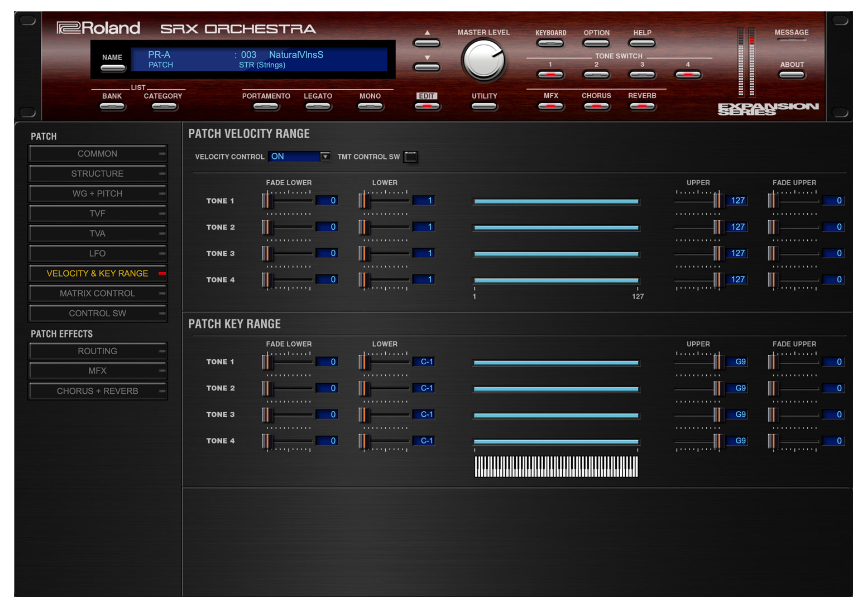The height and width of the screenshot is (616, 868).
Task: Toggle Tone Switch 3
Action: [x=642, y=74]
